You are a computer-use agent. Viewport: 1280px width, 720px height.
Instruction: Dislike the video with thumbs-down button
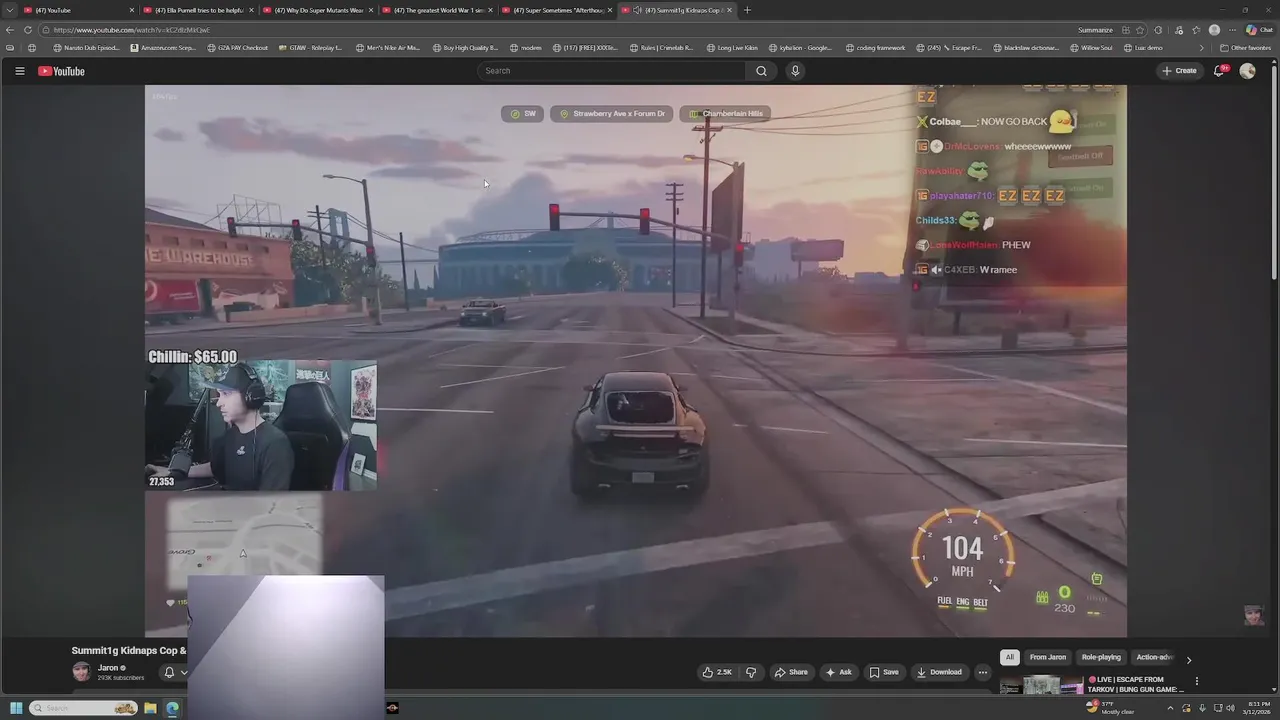click(751, 672)
